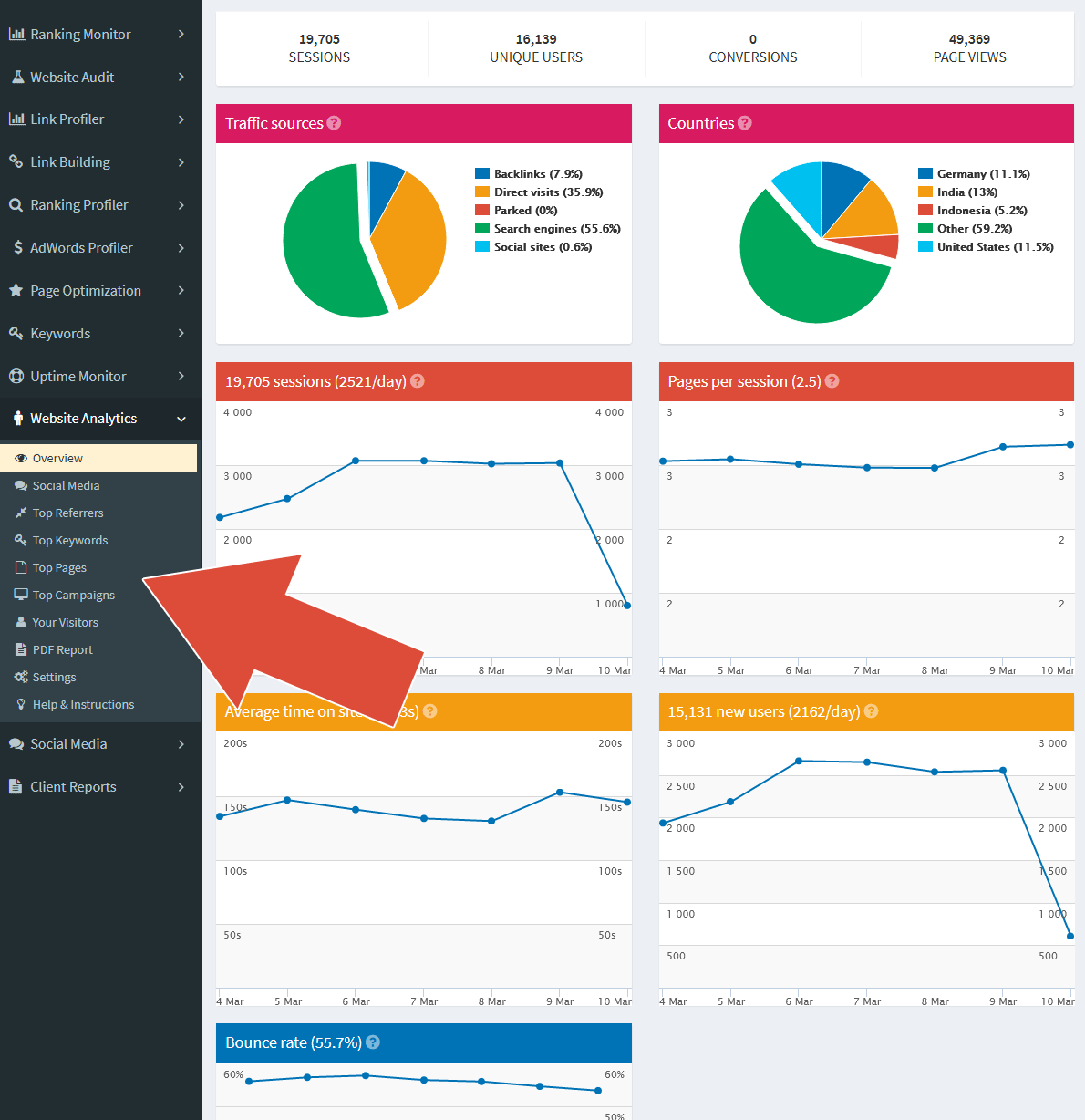Select the Page Optimization star icon

16,290
